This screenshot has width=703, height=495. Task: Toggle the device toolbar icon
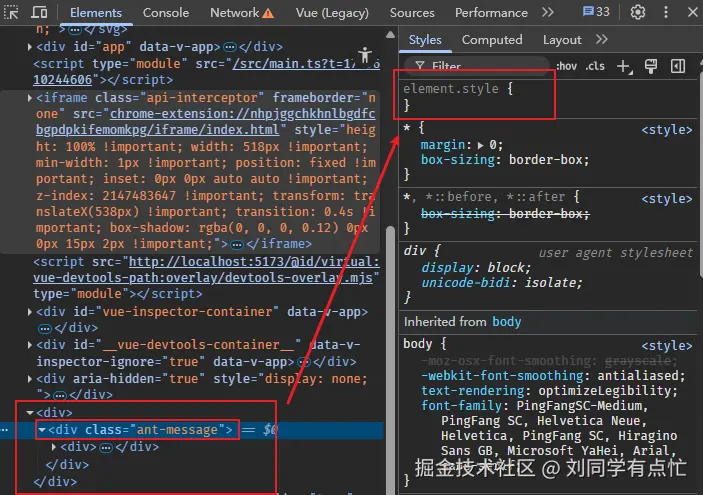click(x=39, y=12)
